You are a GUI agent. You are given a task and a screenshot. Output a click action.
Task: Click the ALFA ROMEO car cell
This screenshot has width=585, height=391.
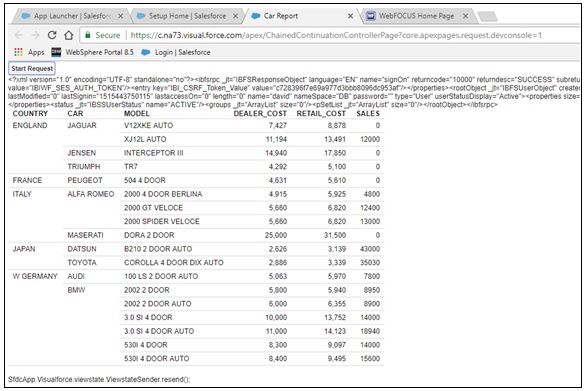91,194
